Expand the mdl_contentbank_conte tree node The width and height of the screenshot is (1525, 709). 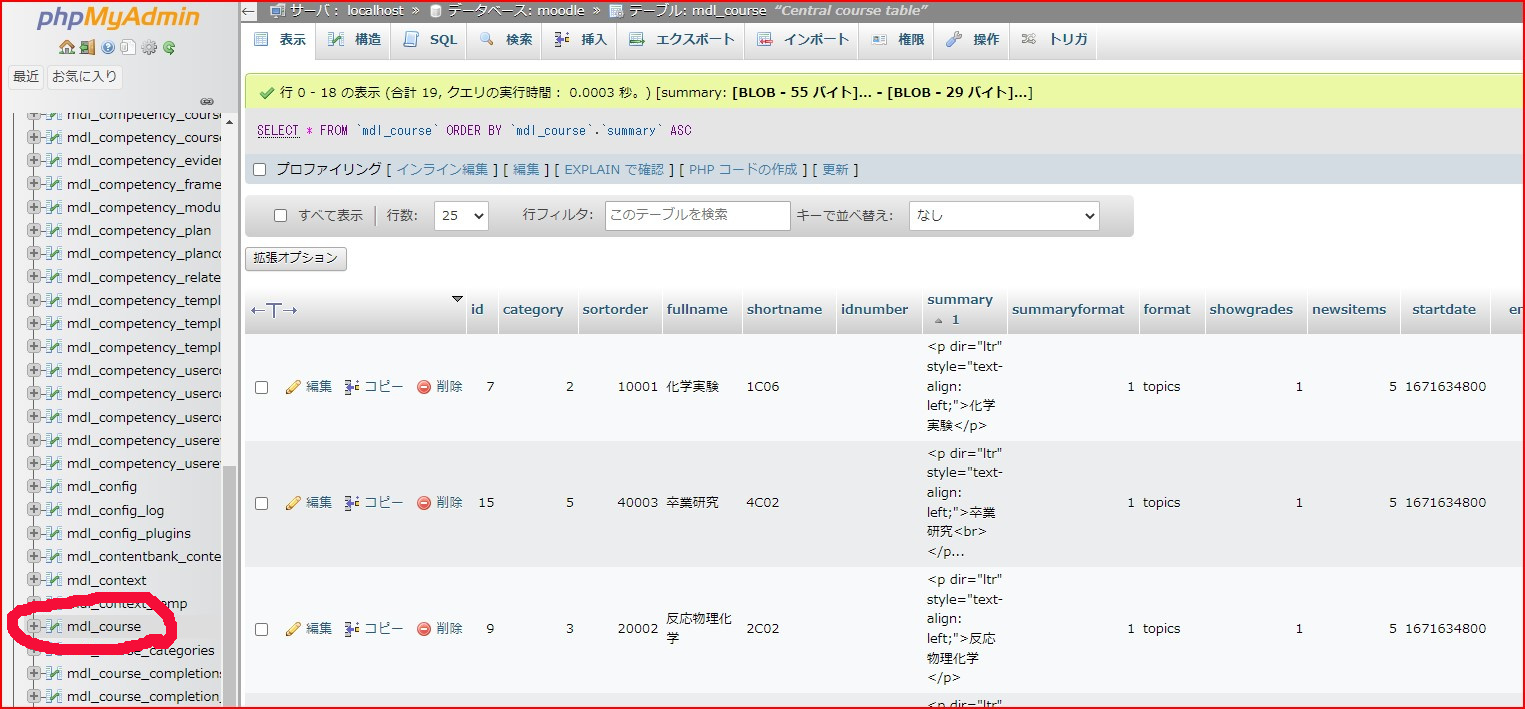[34, 556]
